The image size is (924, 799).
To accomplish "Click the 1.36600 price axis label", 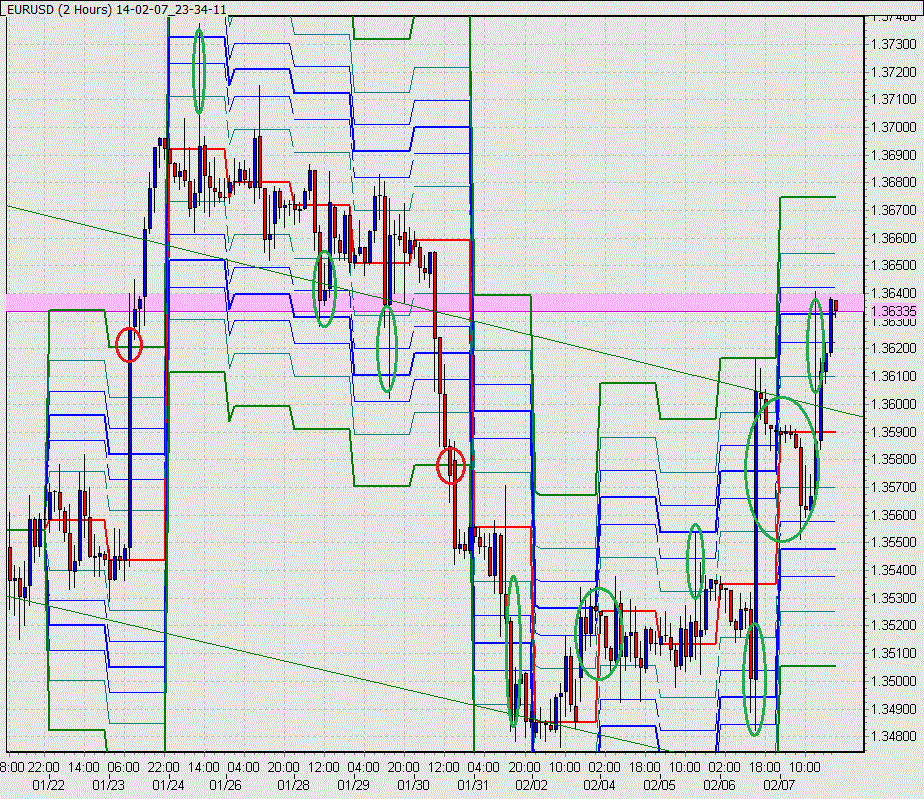I will (x=893, y=238).
